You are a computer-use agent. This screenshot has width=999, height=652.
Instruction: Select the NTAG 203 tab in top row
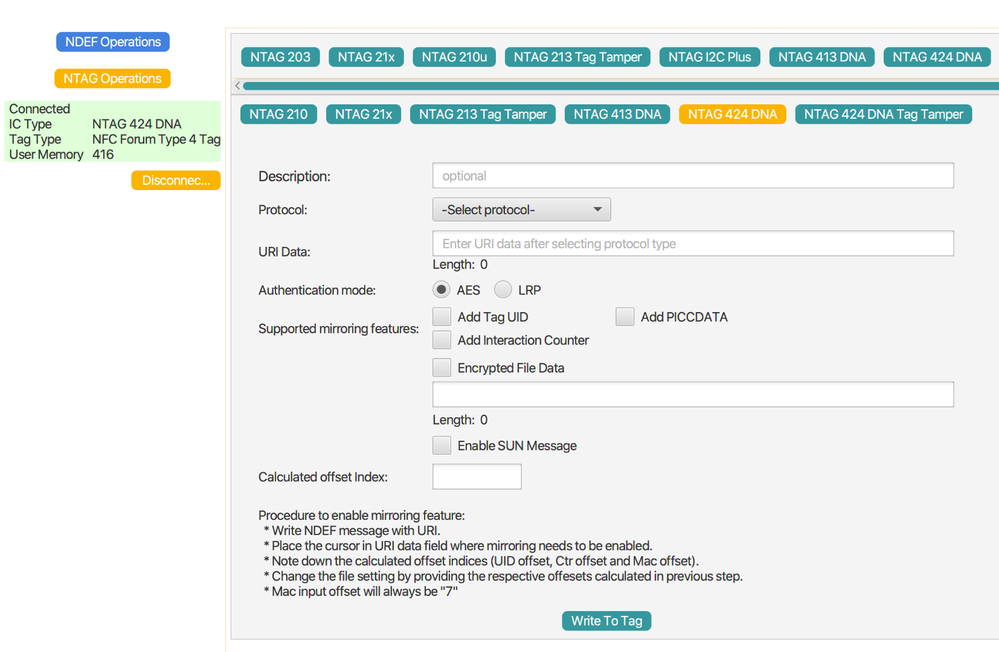tap(280, 57)
